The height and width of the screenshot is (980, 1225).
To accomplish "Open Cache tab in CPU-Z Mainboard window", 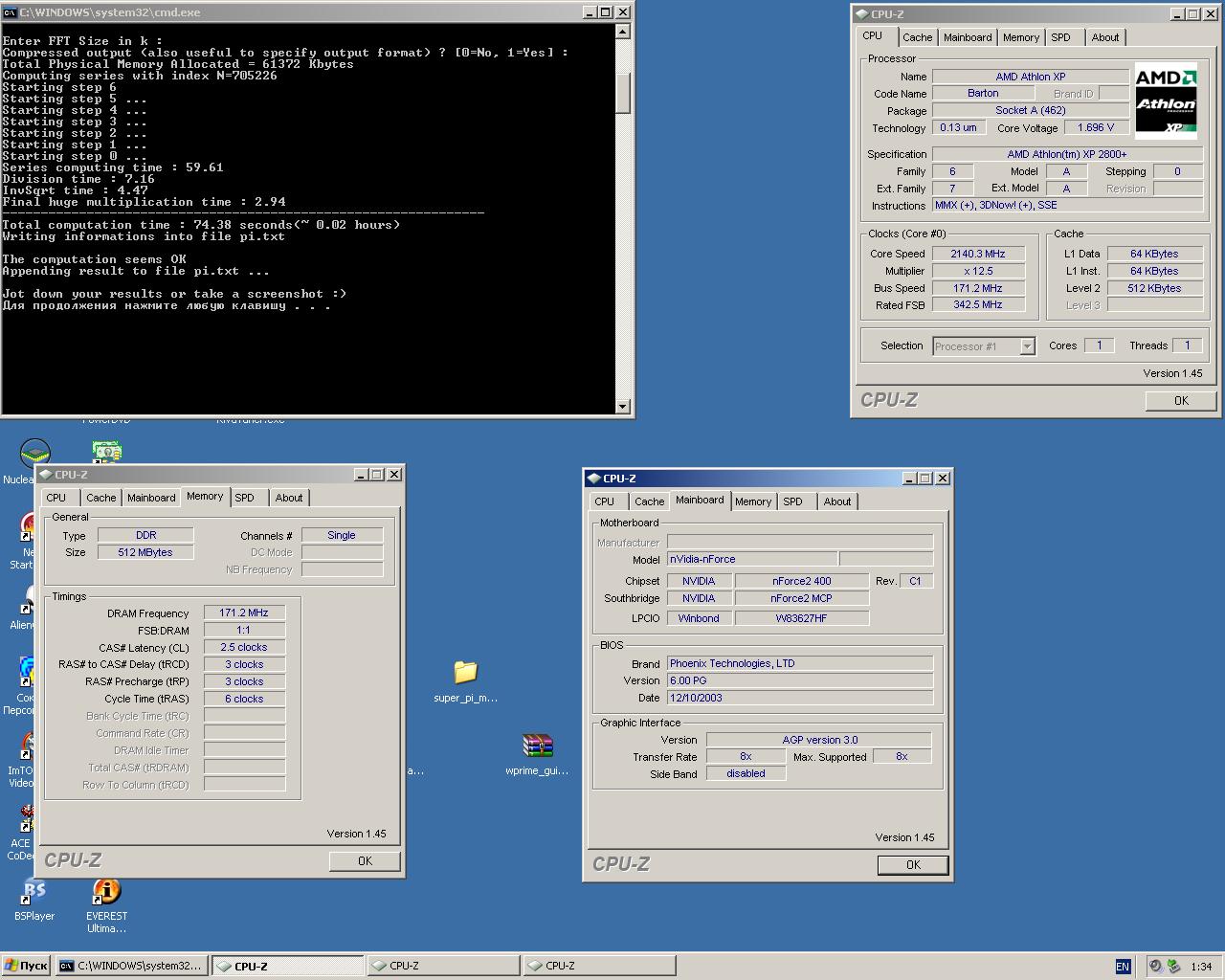I will point(649,501).
